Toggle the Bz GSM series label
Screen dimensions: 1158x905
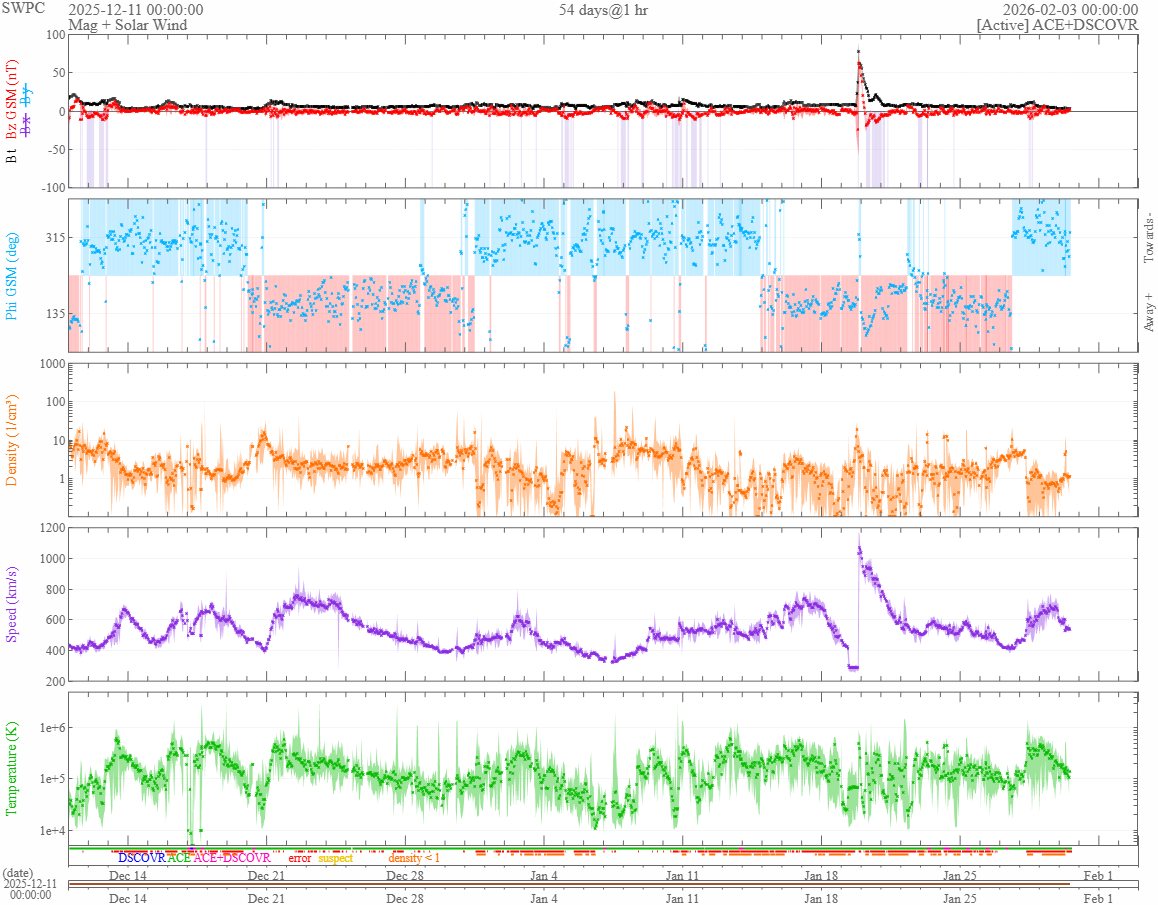(12, 102)
